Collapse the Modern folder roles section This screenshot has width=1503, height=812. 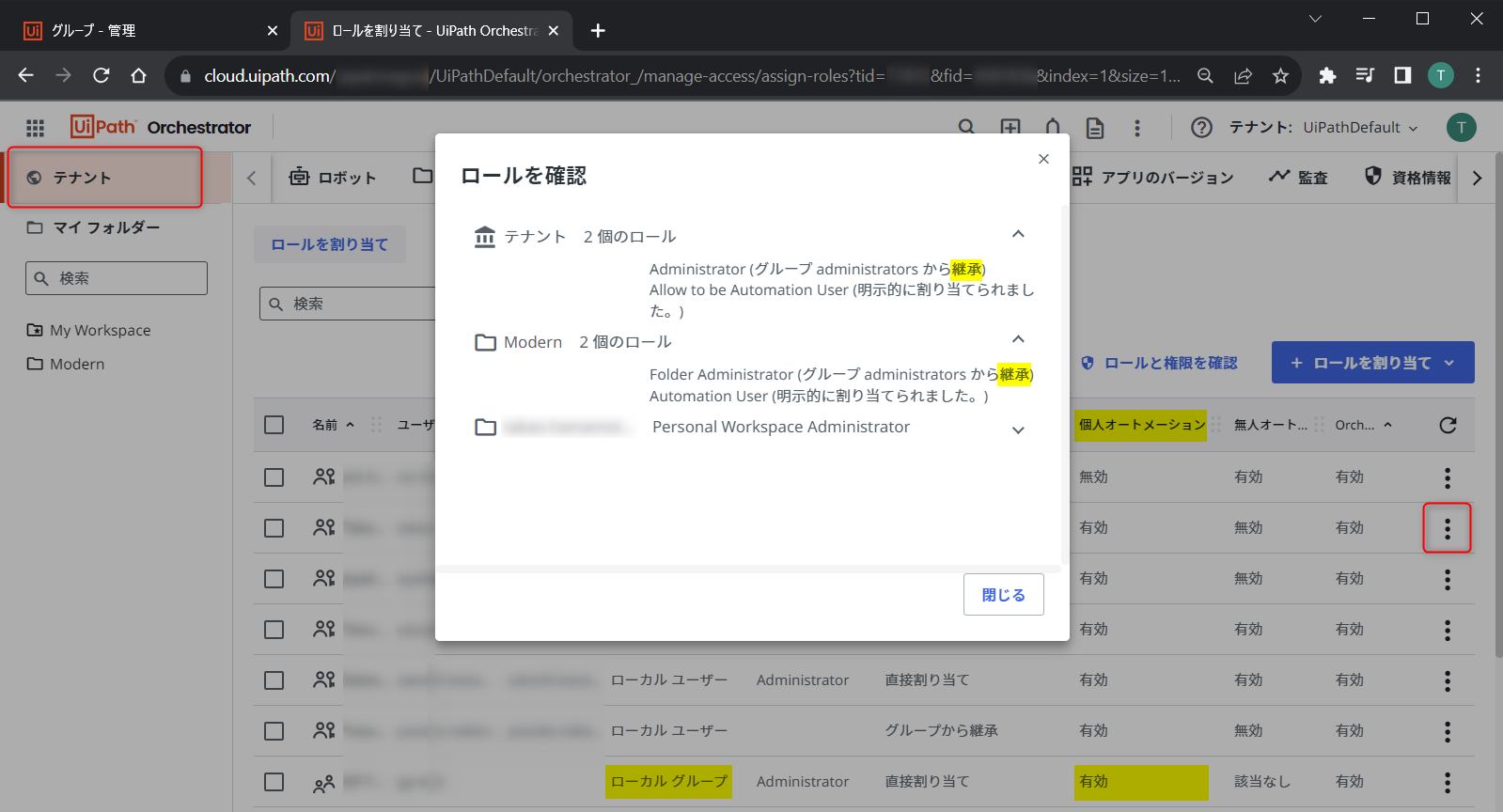[1018, 339]
